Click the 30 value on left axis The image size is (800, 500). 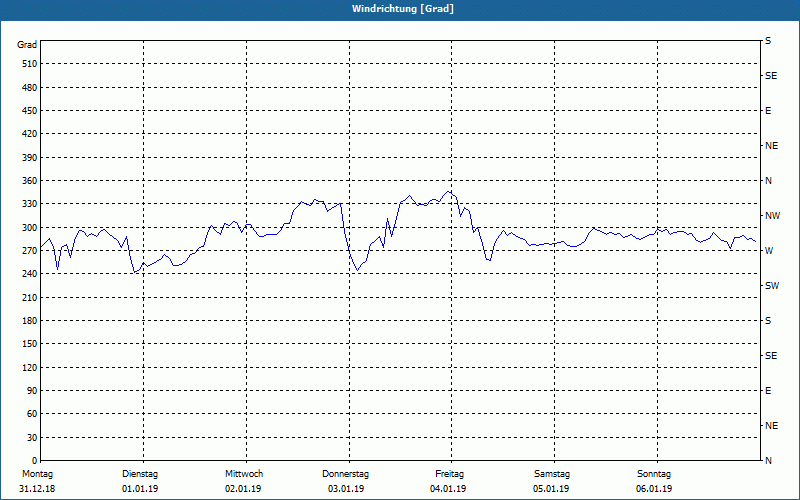coord(32,437)
